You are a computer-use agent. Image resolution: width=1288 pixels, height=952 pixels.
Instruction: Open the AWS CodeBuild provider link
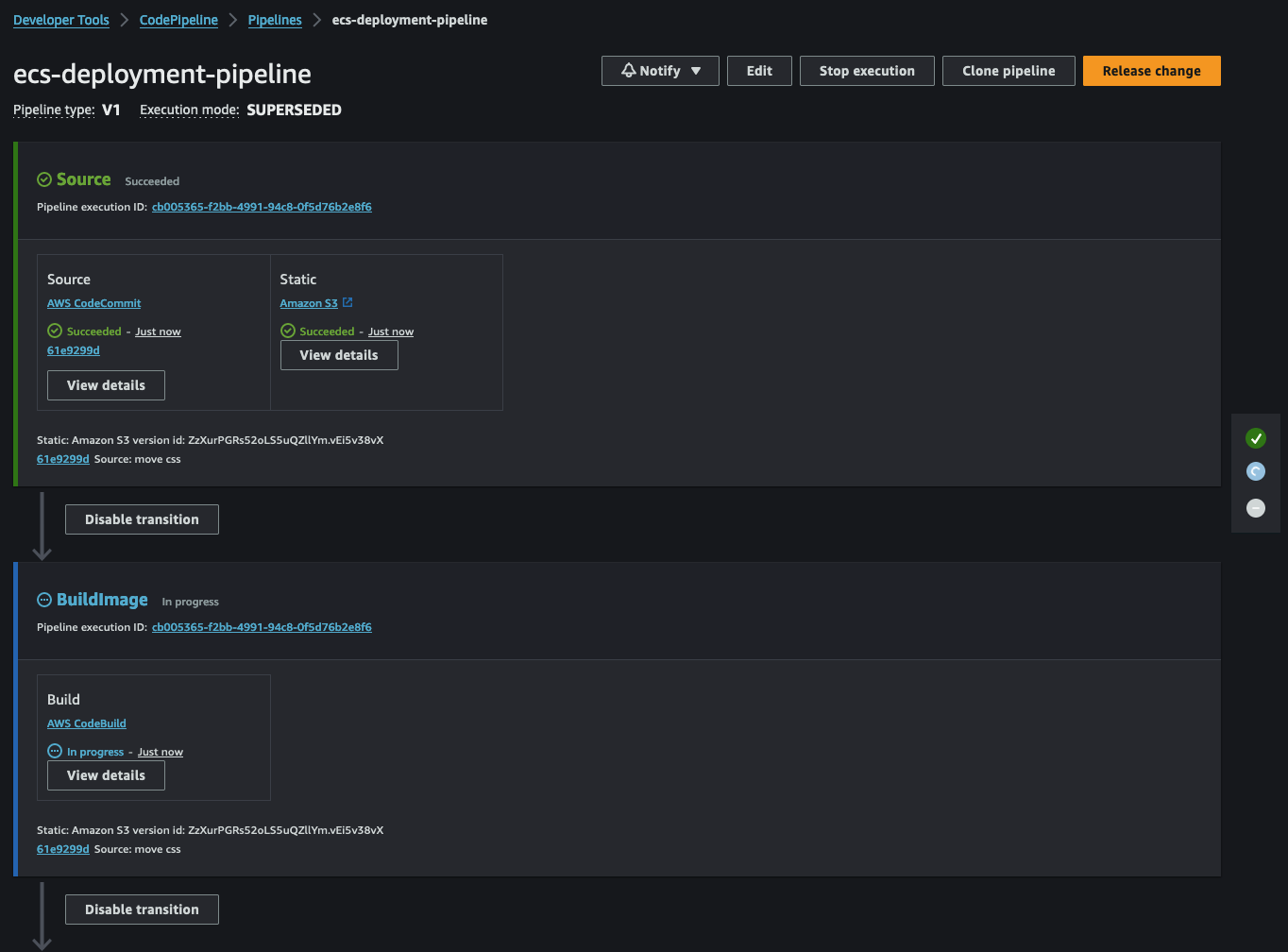[x=87, y=723]
